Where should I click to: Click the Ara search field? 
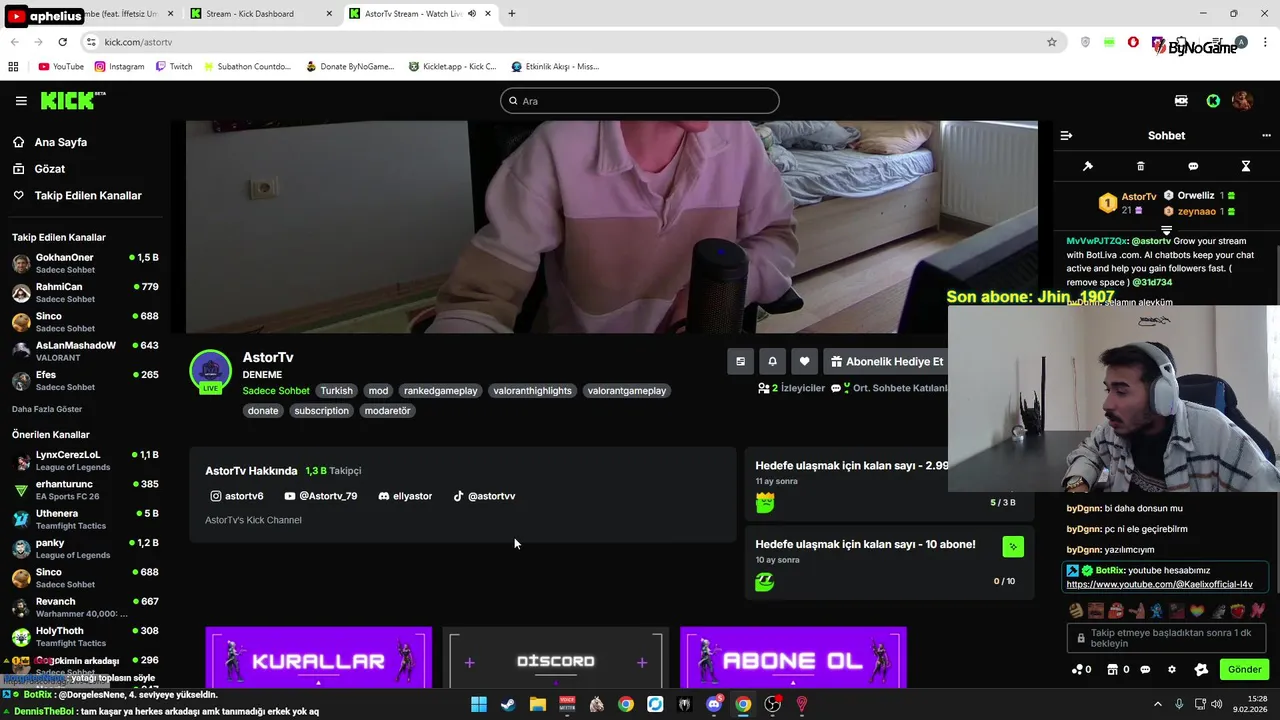pyautogui.click(x=640, y=101)
